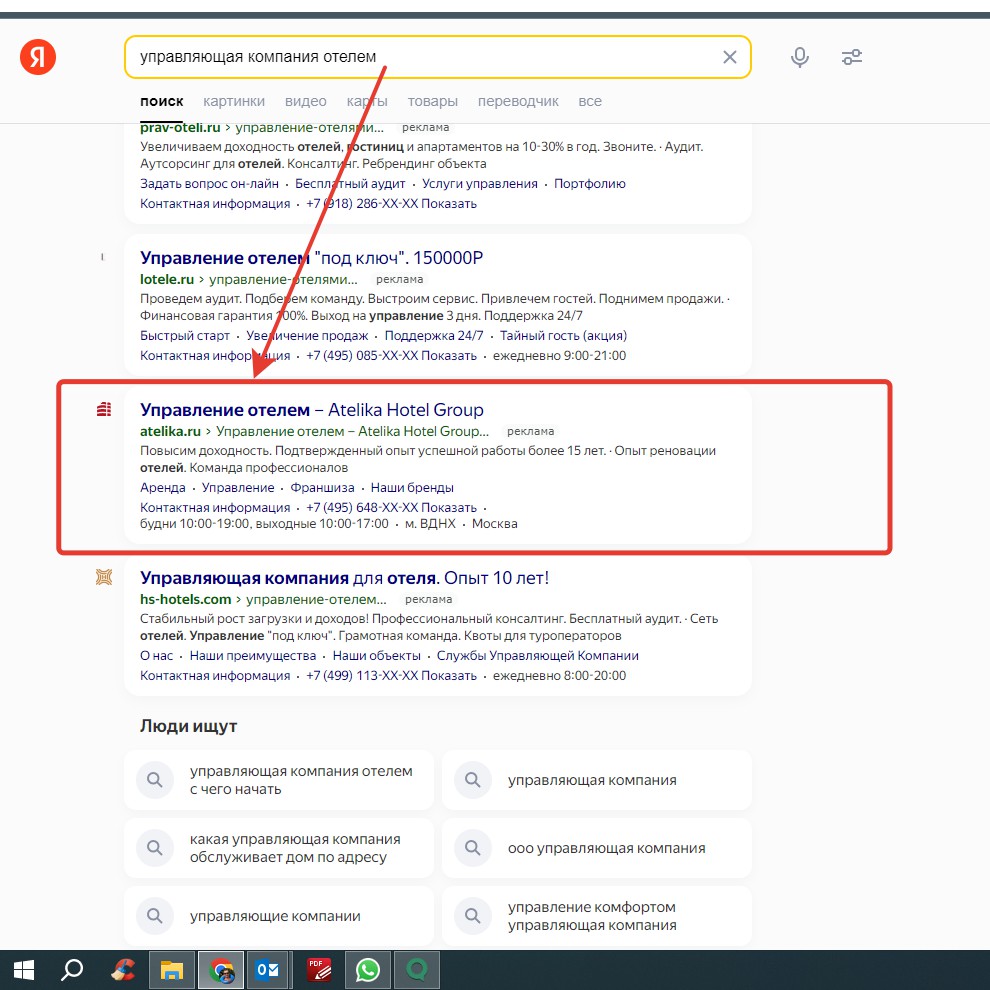The width and height of the screenshot is (990, 990).
Task: Open the atelika.ru domain link
Action: [x=170, y=431]
